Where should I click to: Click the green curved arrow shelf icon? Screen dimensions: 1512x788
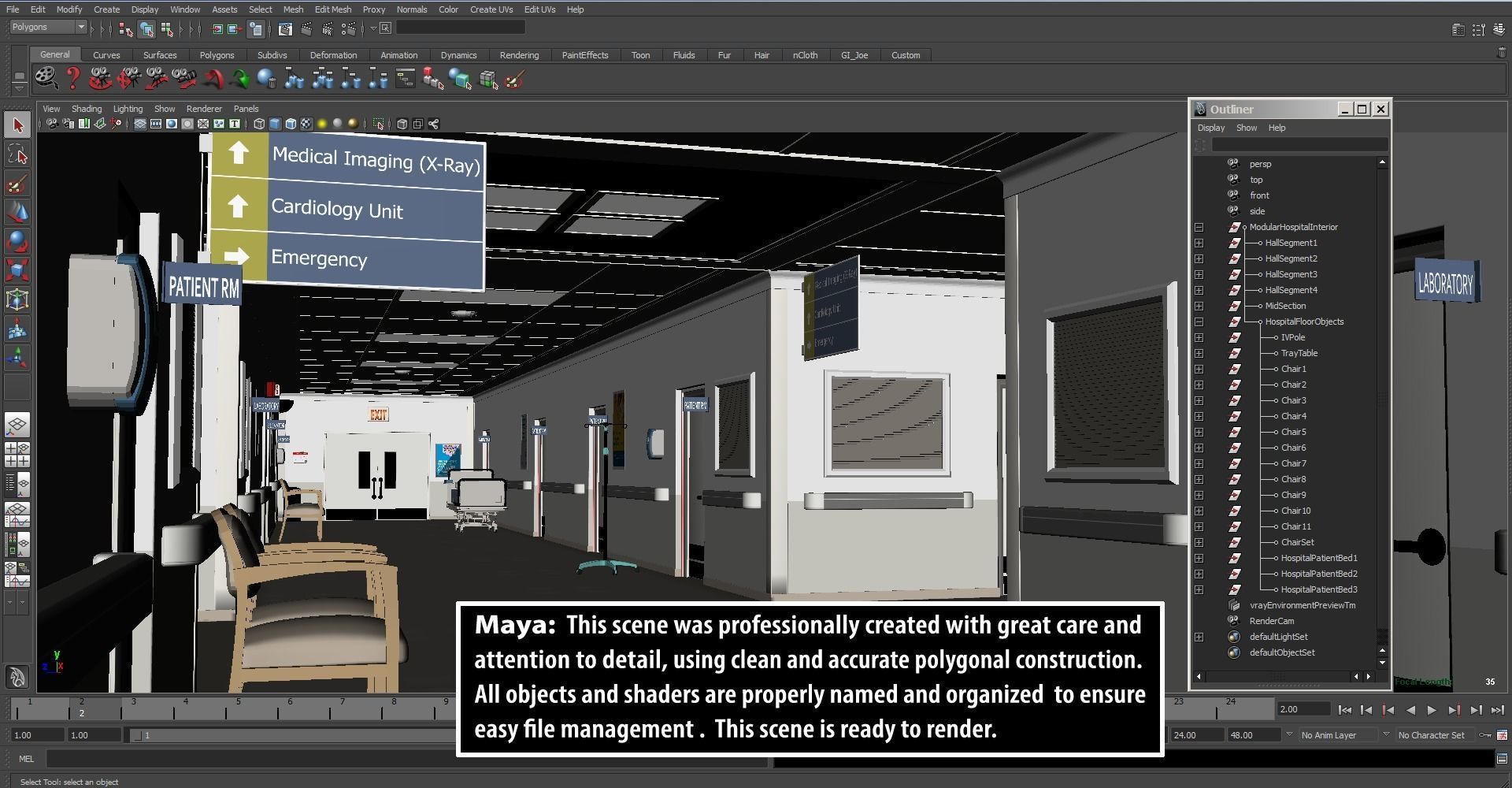(x=240, y=79)
